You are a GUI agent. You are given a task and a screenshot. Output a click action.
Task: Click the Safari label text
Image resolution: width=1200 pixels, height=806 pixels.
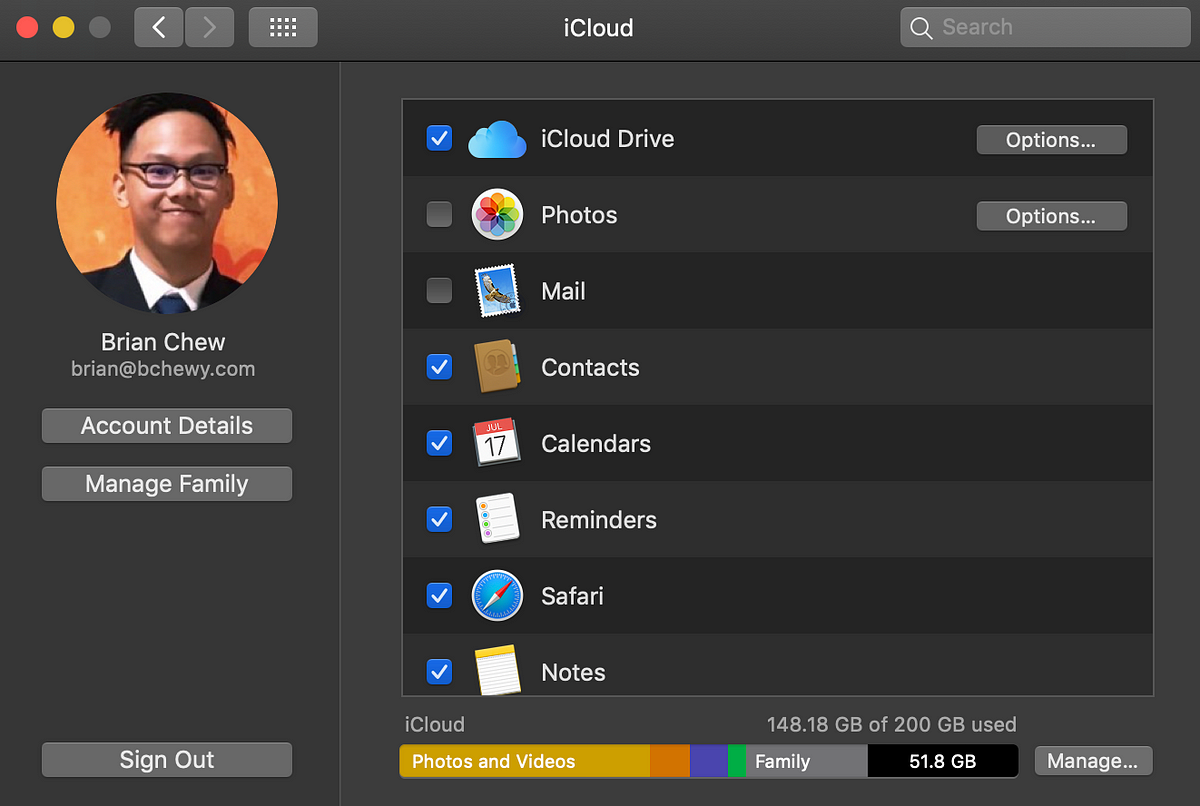[572, 596]
